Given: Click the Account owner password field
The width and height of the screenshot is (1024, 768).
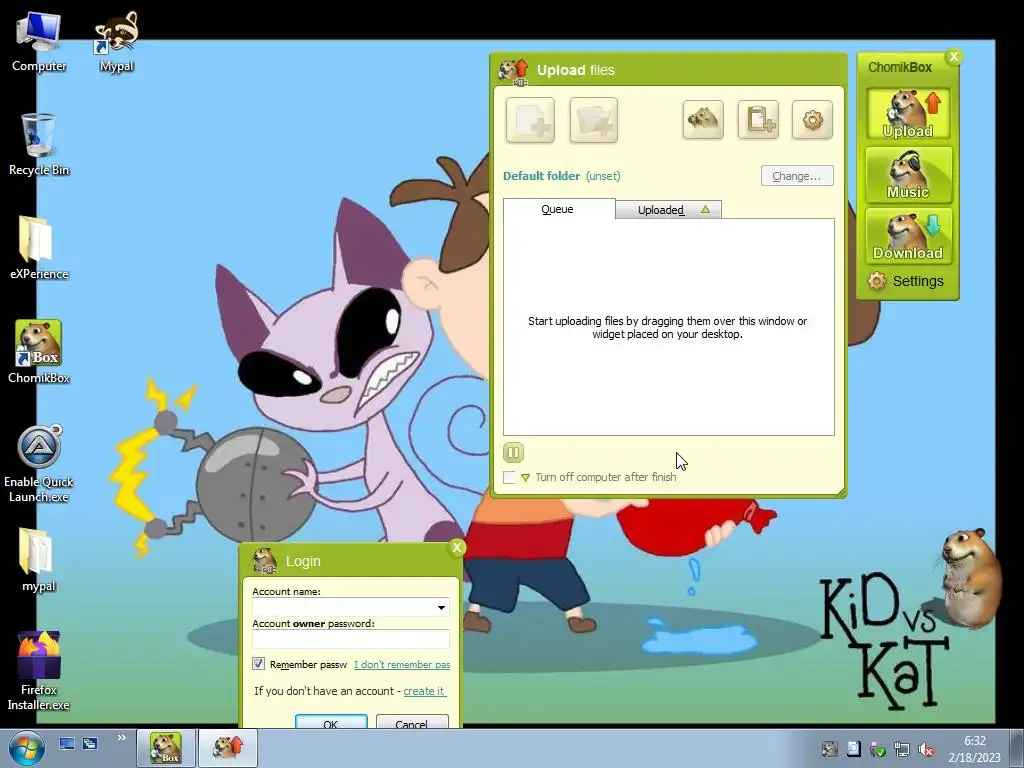Looking at the screenshot, I should click(x=351, y=639).
